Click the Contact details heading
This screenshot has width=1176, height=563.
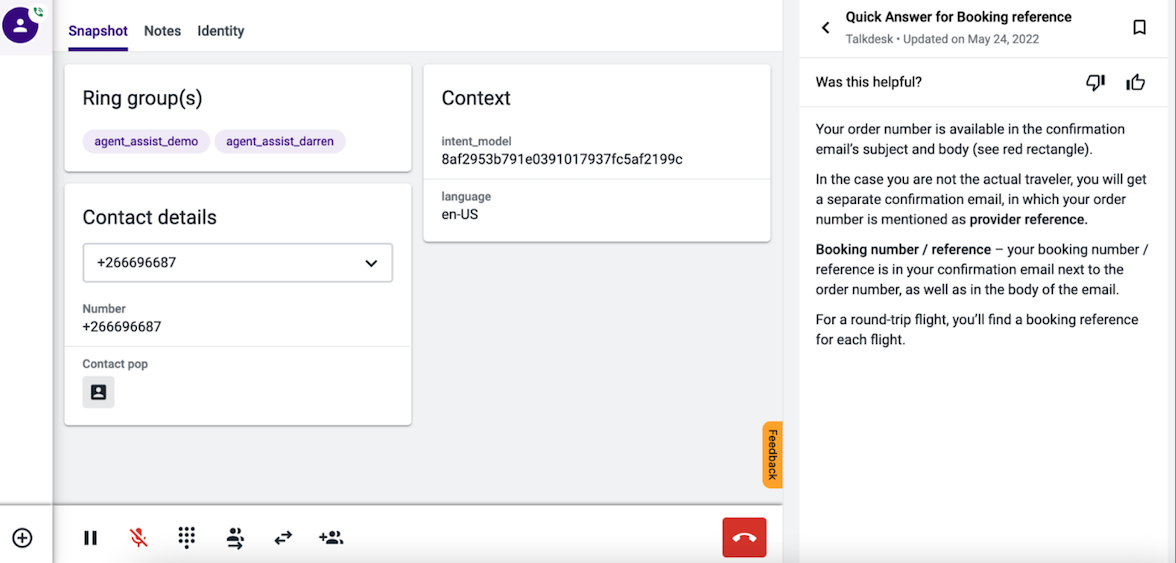149,217
